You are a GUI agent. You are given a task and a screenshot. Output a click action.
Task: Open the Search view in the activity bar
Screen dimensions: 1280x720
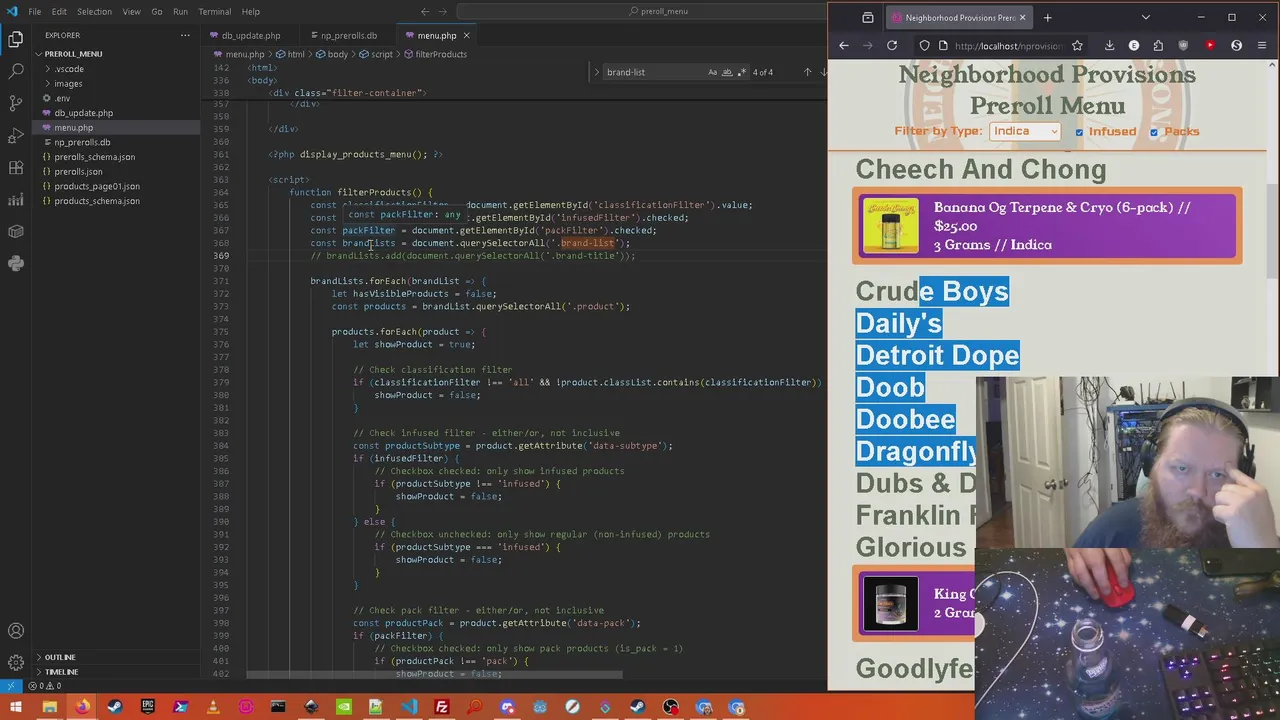pyautogui.click(x=16, y=71)
